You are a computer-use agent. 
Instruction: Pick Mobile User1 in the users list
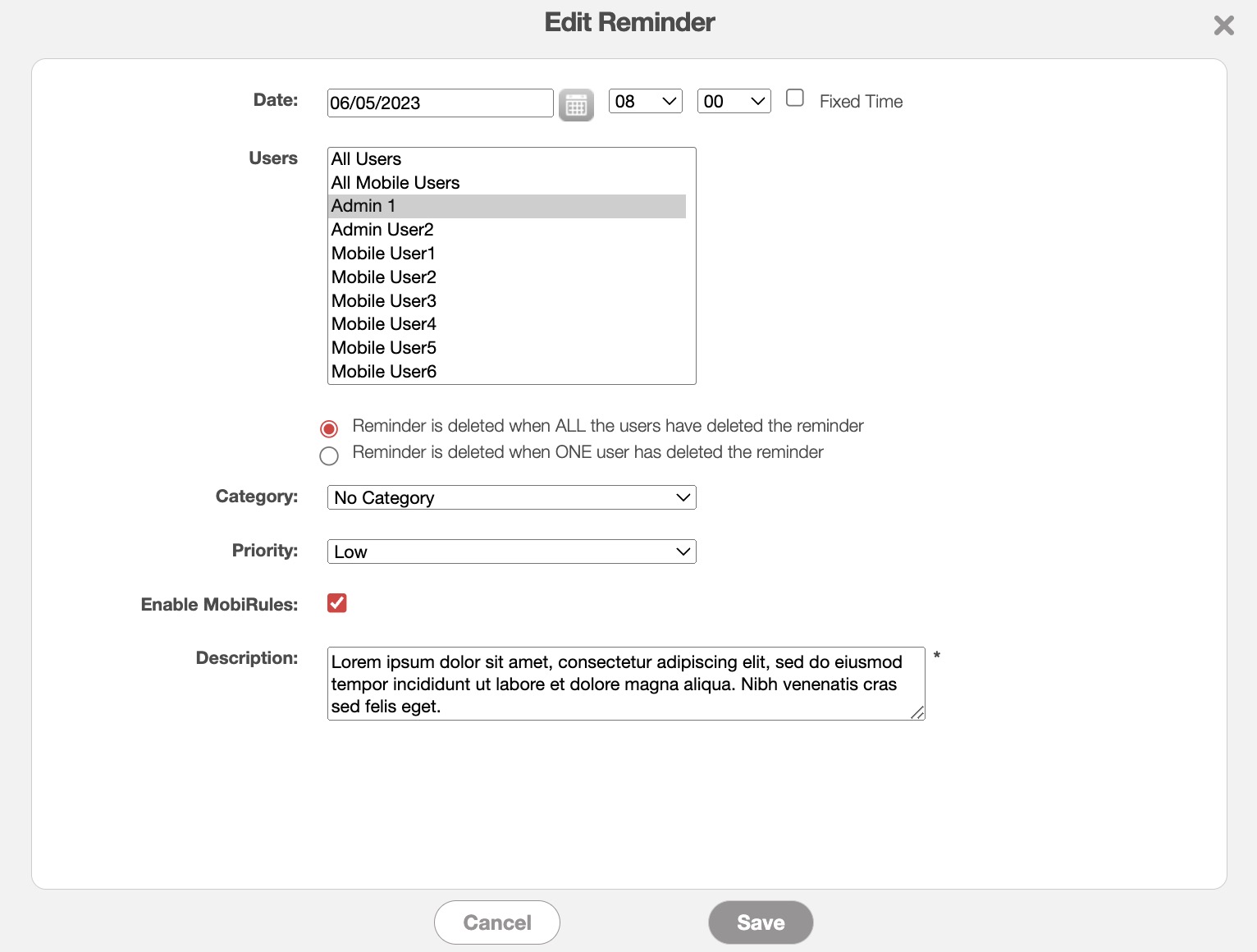pyautogui.click(x=383, y=254)
